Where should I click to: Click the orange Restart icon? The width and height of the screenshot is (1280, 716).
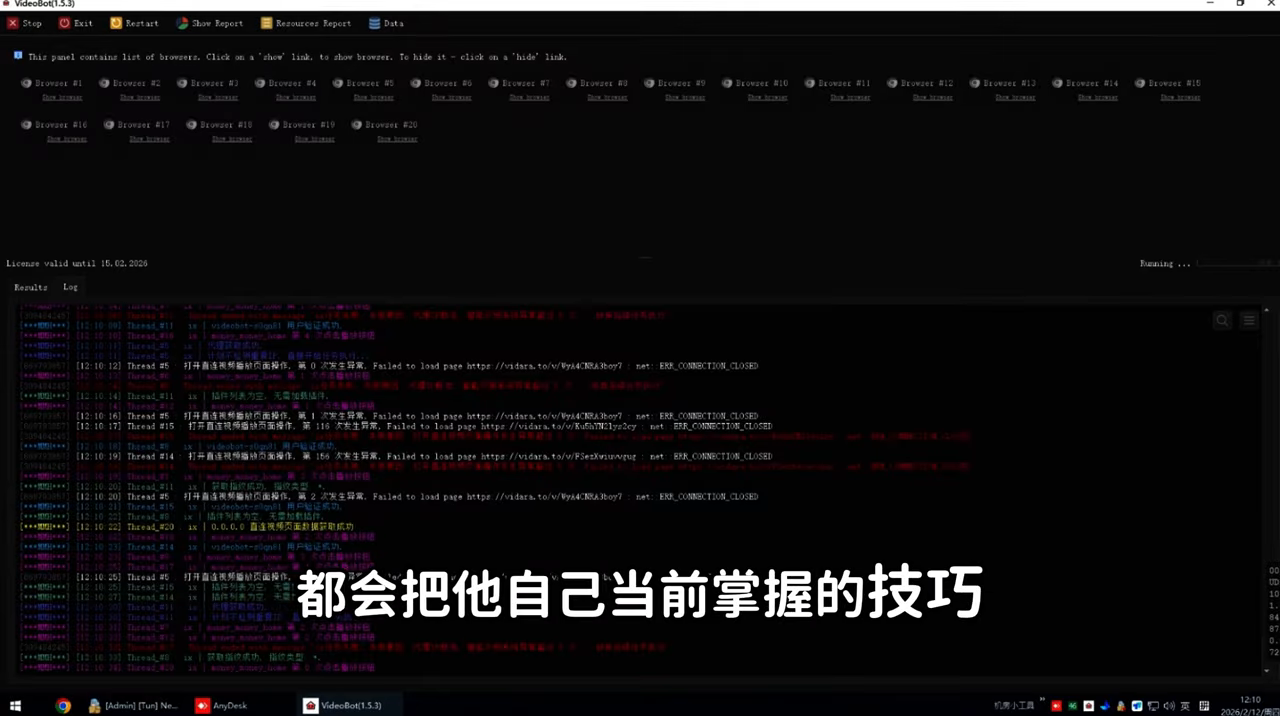point(116,23)
